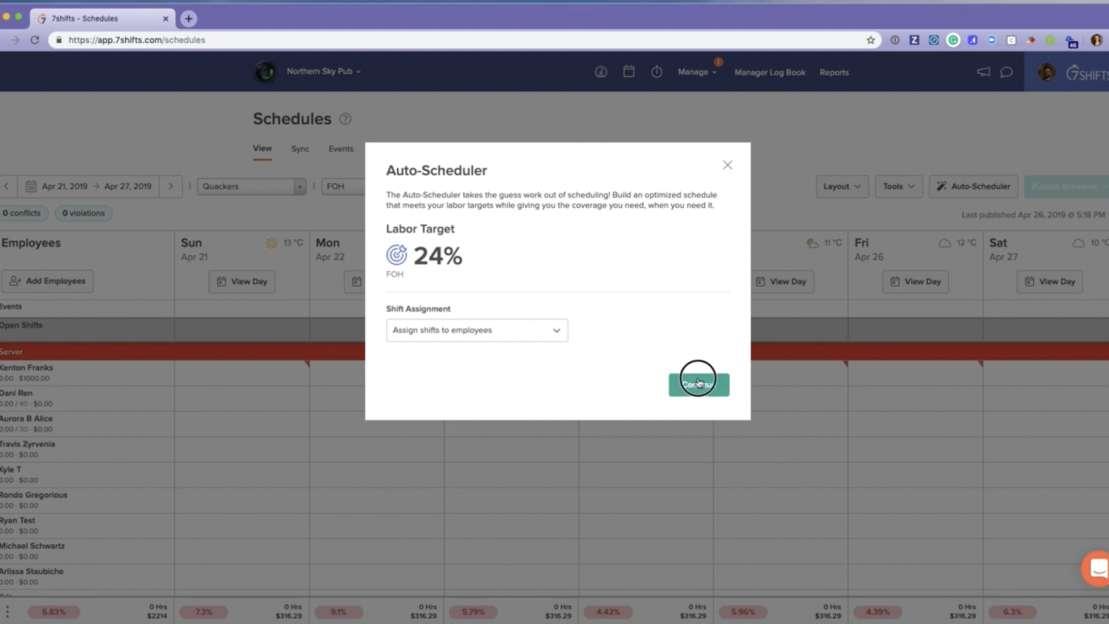Open the Events tab
This screenshot has height=624, width=1109.
point(341,148)
